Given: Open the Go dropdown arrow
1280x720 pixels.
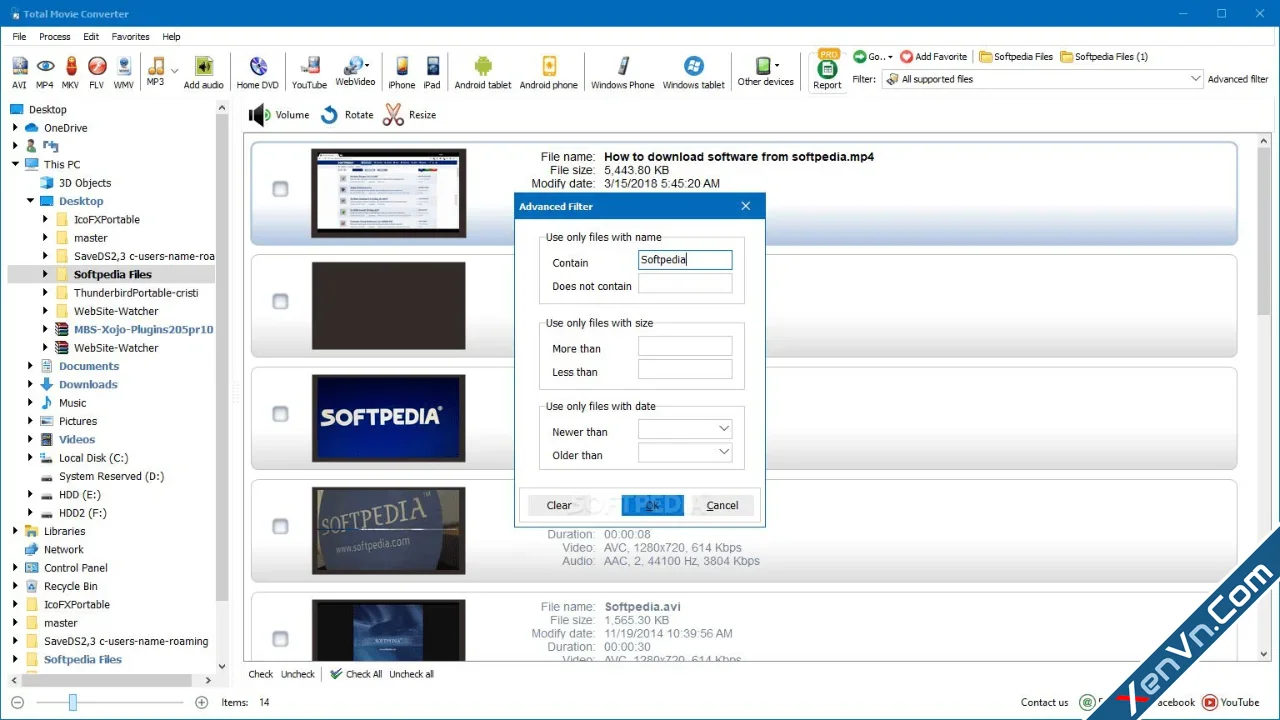Looking at the screenshot, I should [890, 57].
